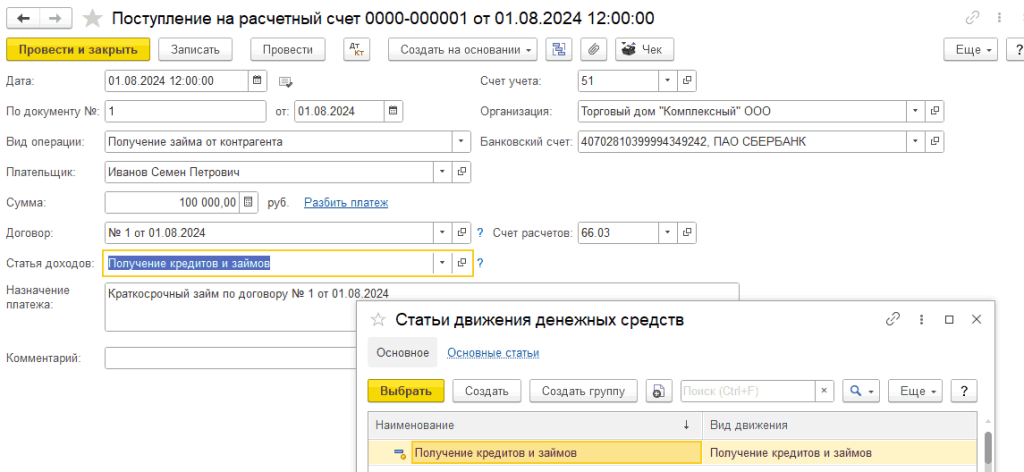Expand the Вид операции dropdown
This screenshot has height=472, width=1024.
point(461,141)
